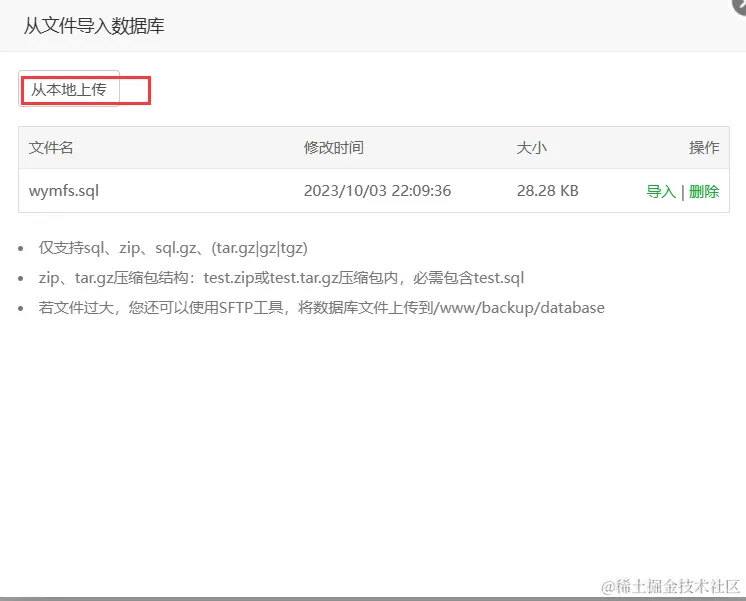This screenshot has height=601, width=746.
Task: Select the wymfs.sql file name
Action: pos(64,191)
